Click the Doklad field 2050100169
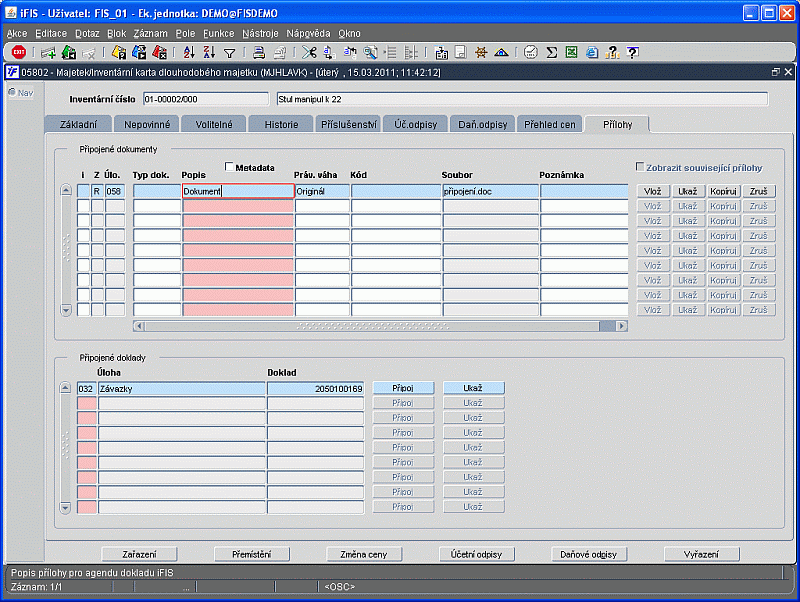Image resolution: width=800 pixels, height=602 pixels. tap(315, 389)
